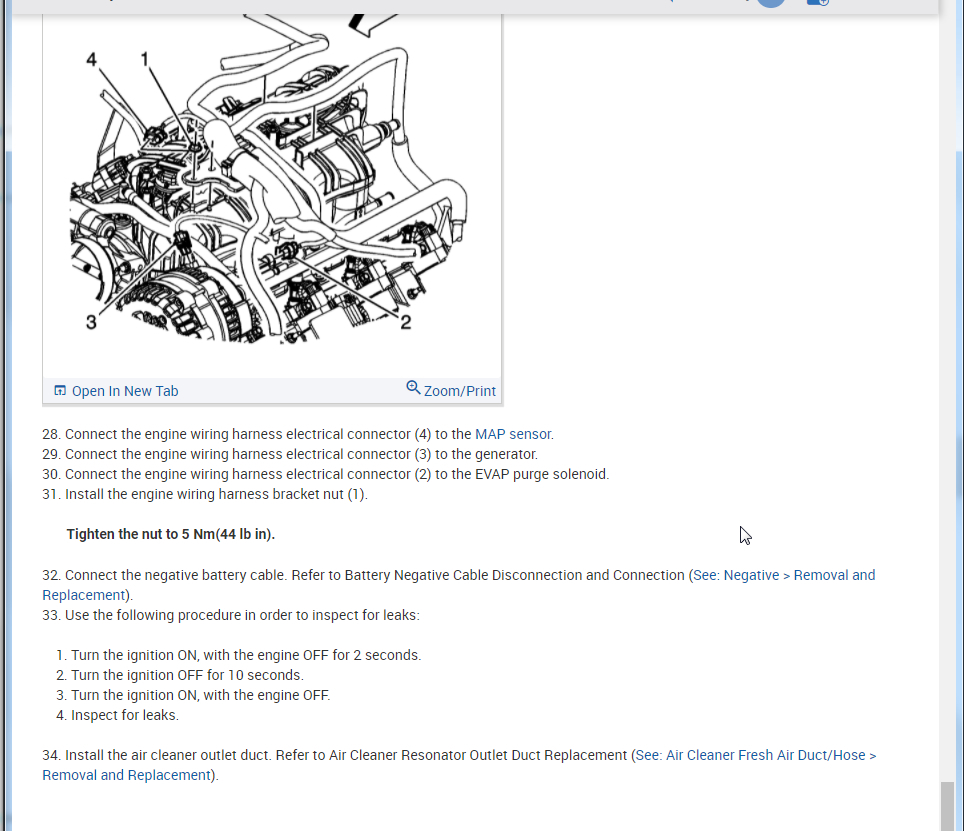Click substep 3 Turn the ignition ON, engine OFF
964x831 pixels.
click(x=193, y=695)
